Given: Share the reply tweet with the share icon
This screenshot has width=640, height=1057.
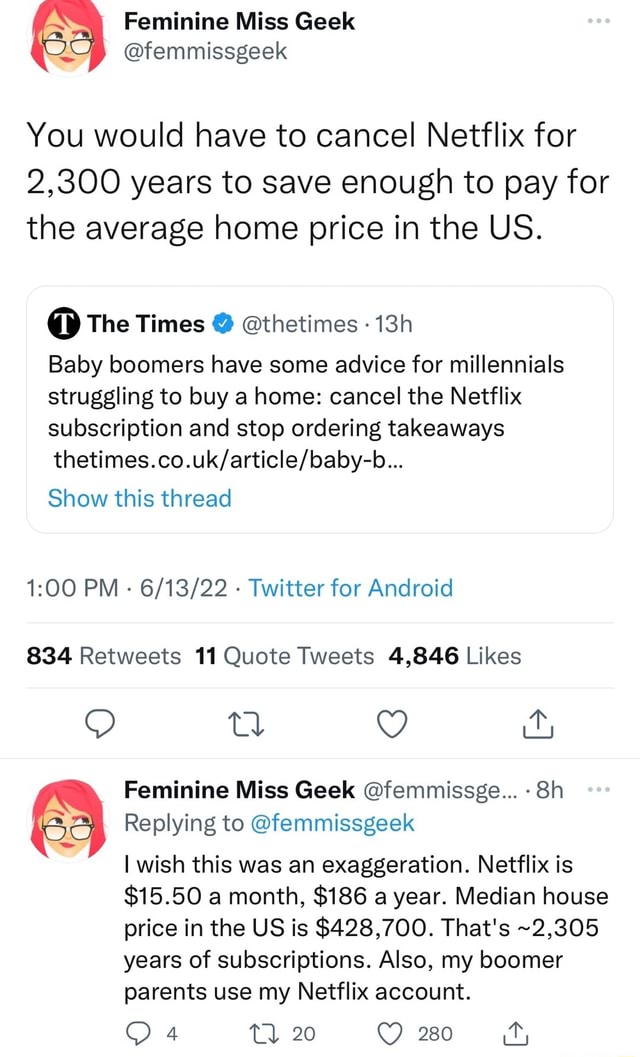Looking at the screenshot, I should [x=515, y=1034].
